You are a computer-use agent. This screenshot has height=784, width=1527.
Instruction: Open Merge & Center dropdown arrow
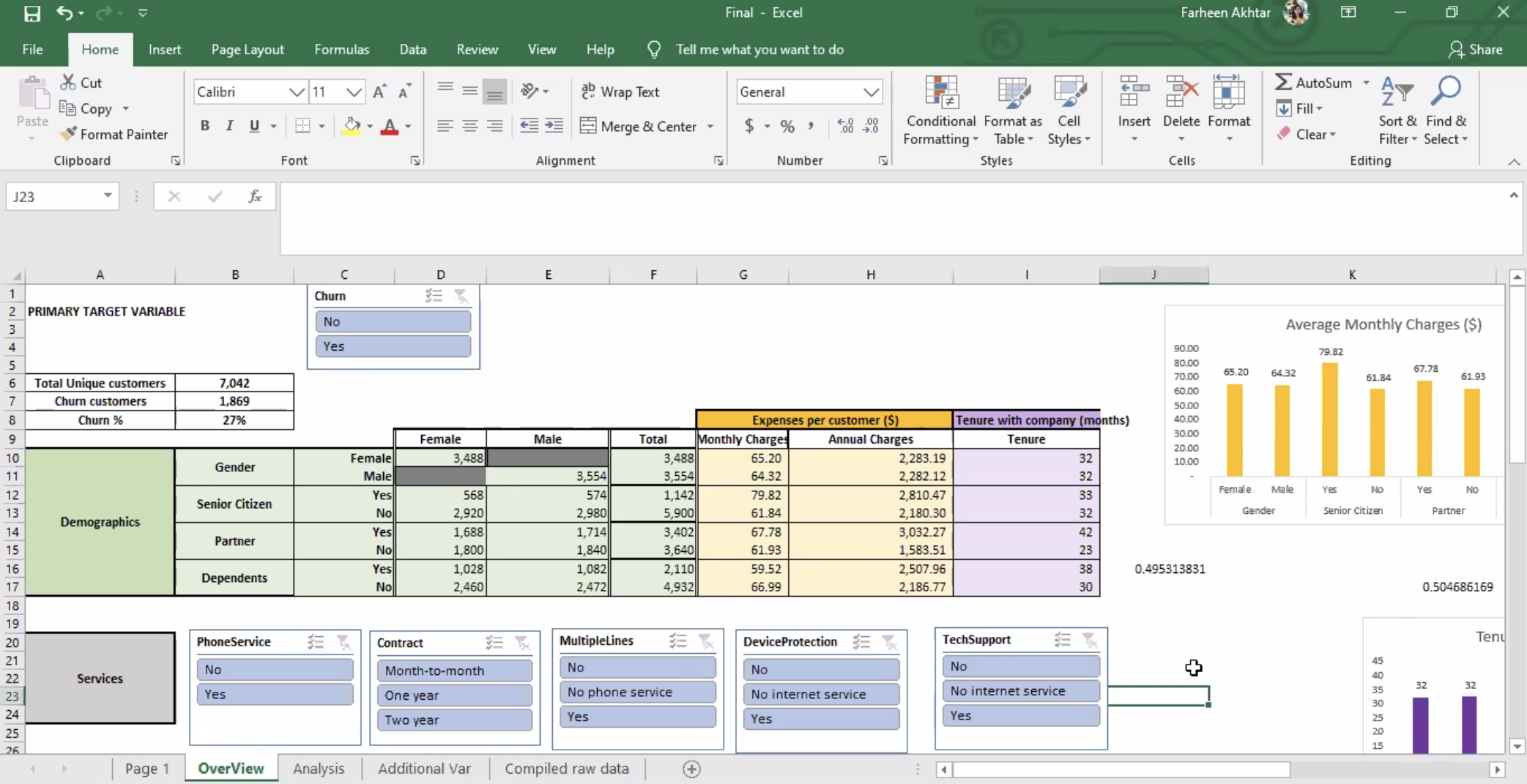coord(710,127)
